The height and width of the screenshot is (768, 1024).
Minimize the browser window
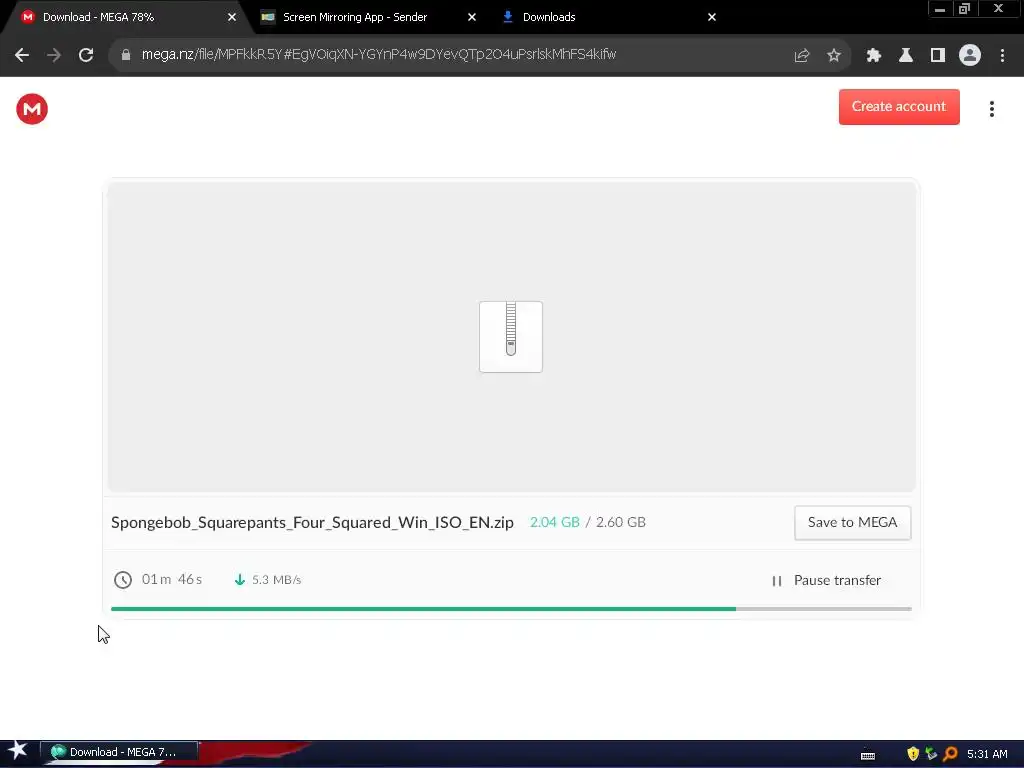tap(940, 9)
